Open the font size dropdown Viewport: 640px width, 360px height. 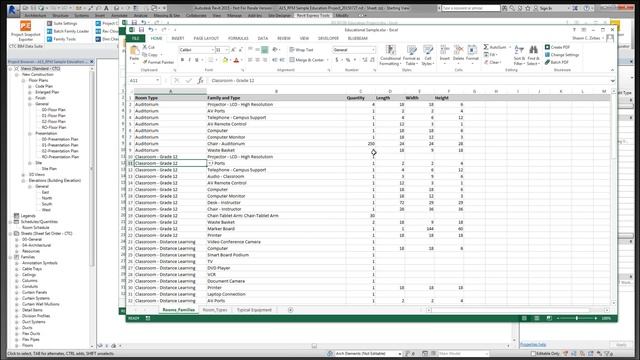click(227, 50)
